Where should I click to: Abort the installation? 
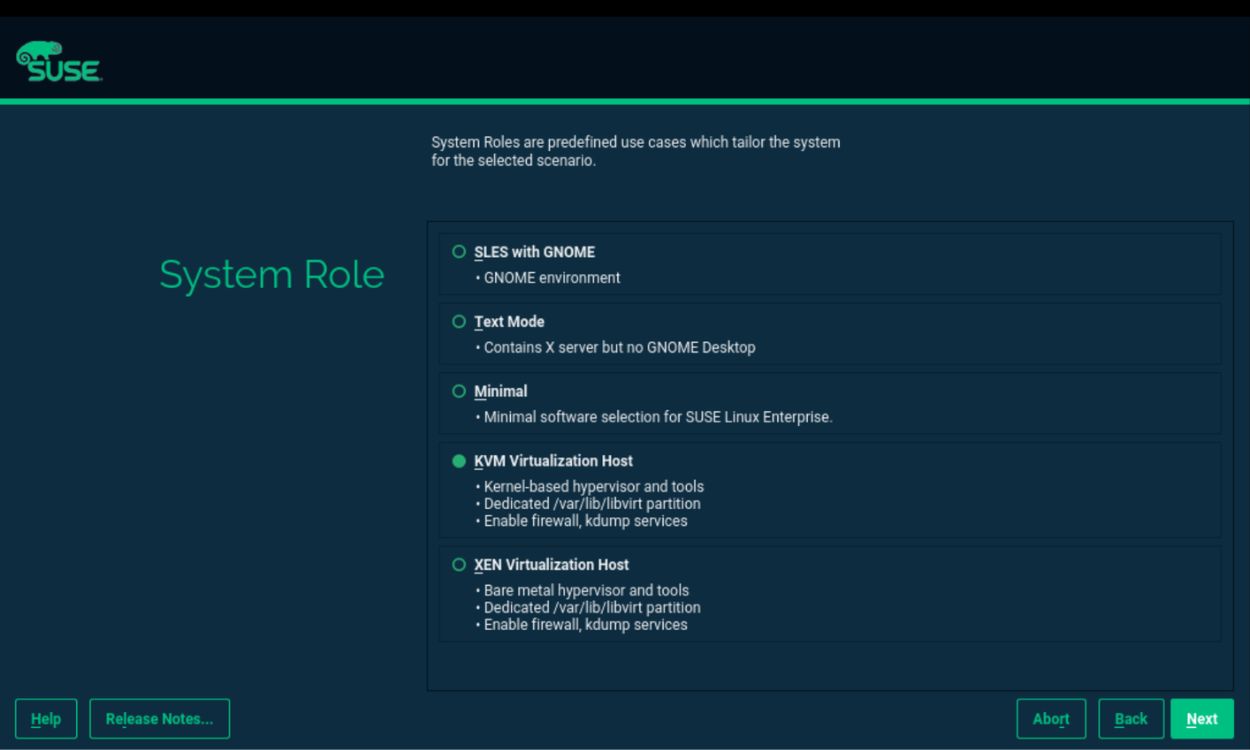1051,718
